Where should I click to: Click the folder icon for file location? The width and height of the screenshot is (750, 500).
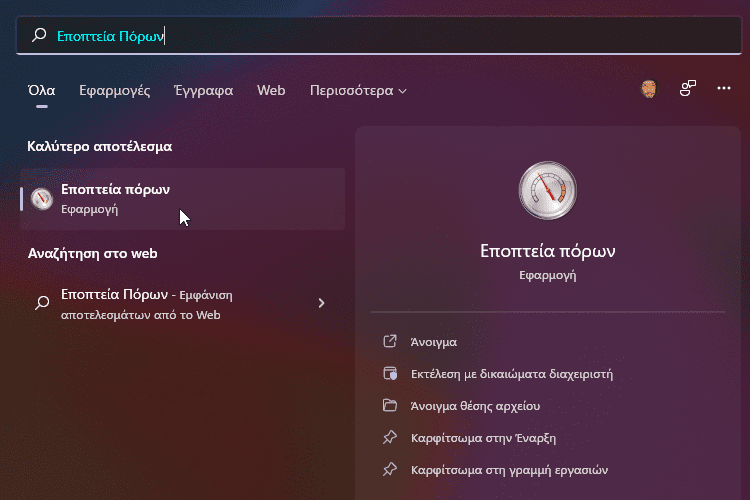point(390,405)
